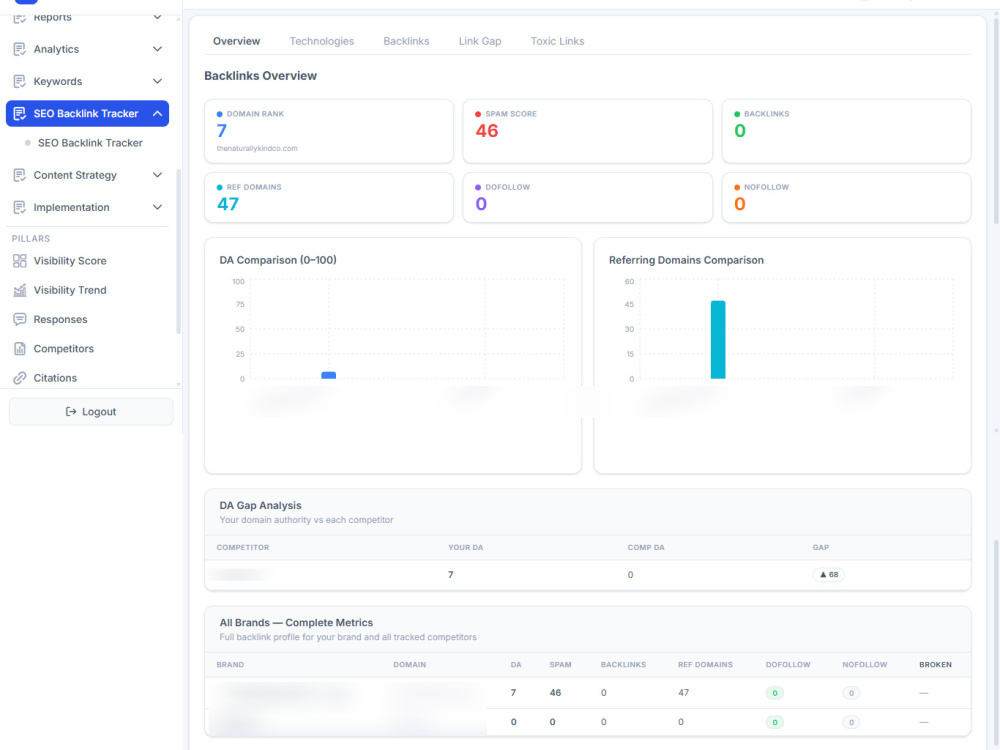Image resolution: width=1000 pixels, height=750 pixels.
Task: Open the Visibility Score page
Action: 70,261
